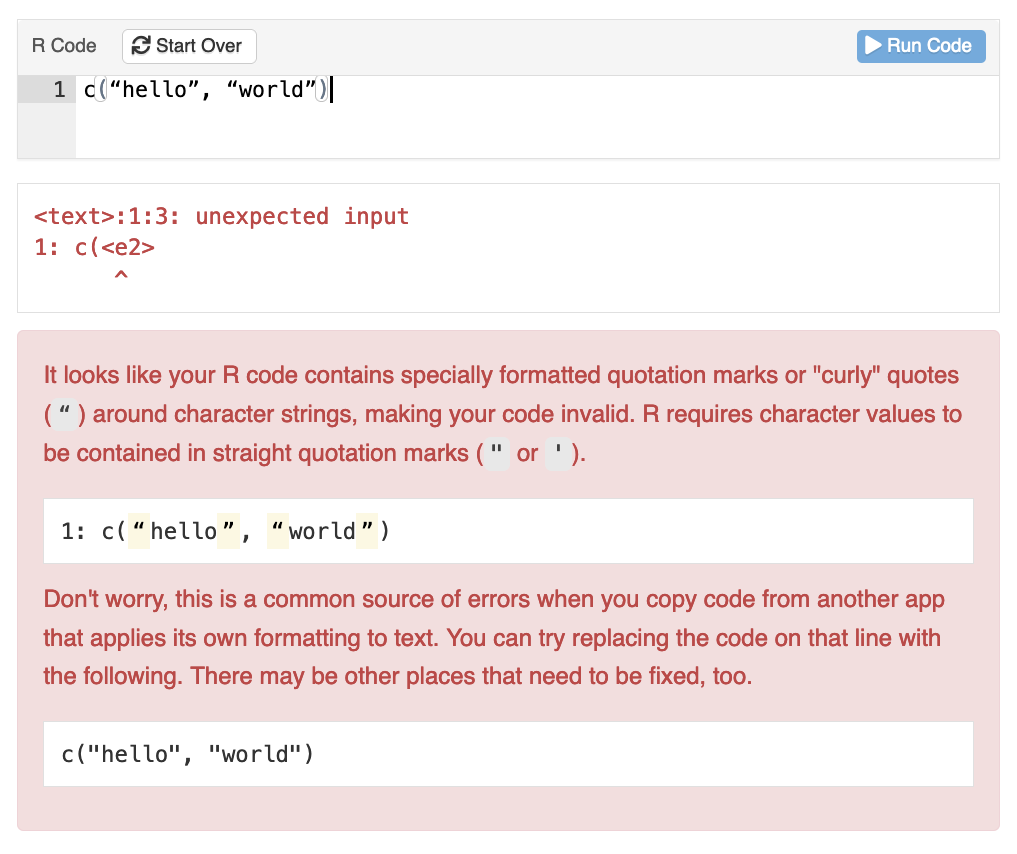The width and height of the screenshot is (1017, 854).
Task: Click the highlighted curly quote before hello
Action: [138, 530]
